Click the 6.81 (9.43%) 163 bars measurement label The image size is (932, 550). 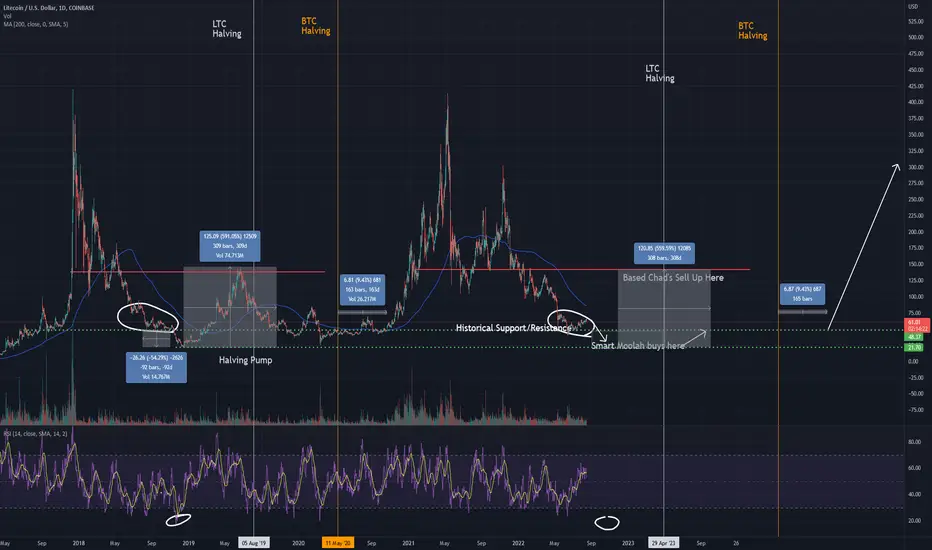tap(362, 290)
